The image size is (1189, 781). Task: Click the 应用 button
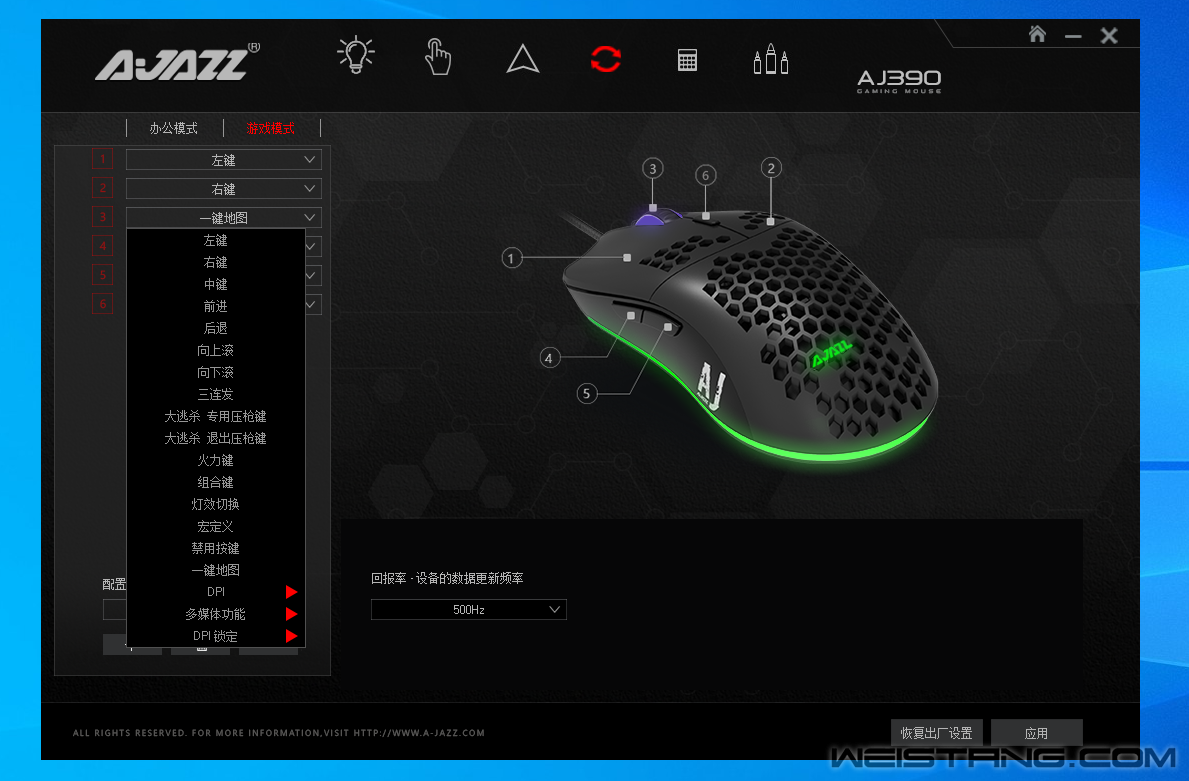pos(1037,733)
